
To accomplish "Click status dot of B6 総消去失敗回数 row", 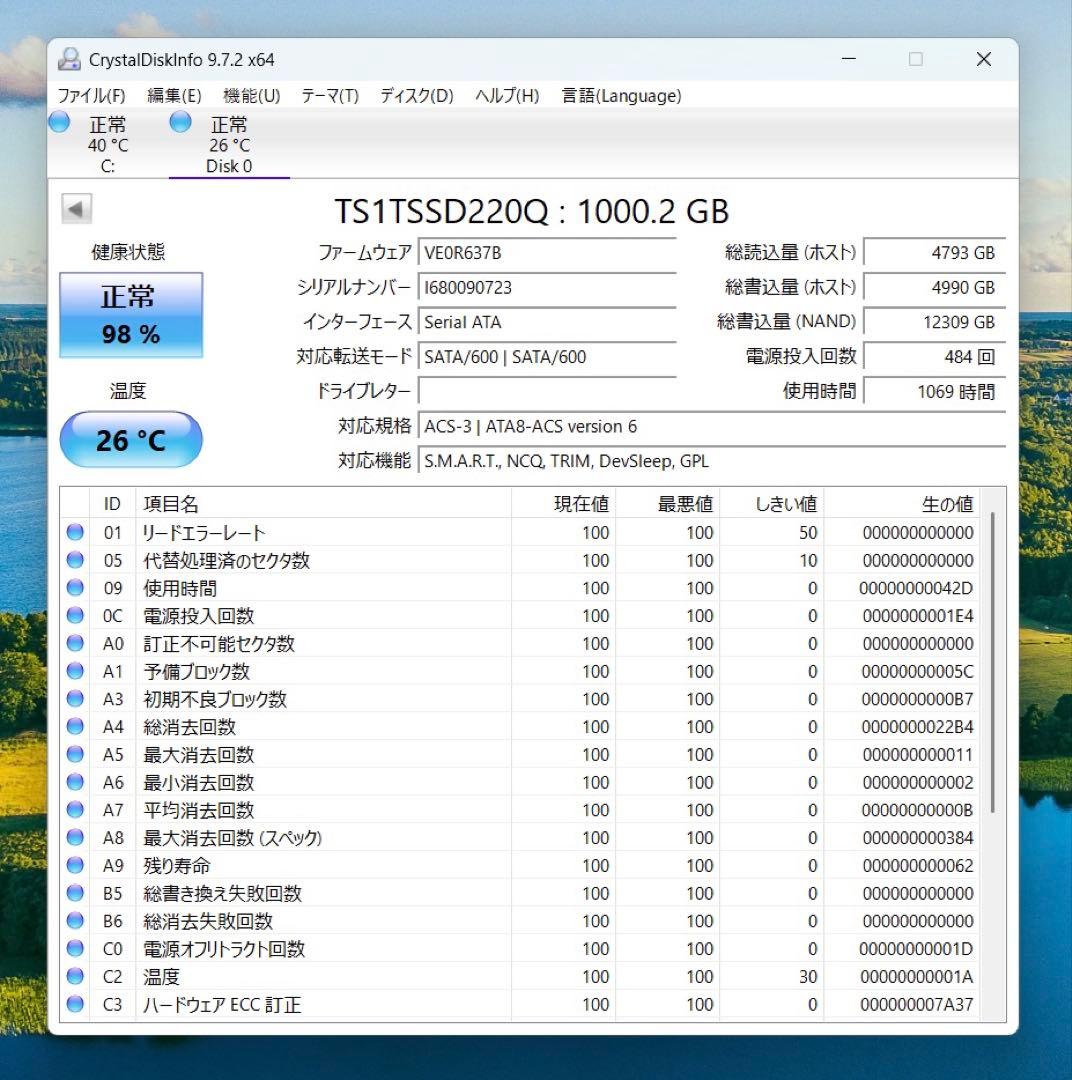I will tap(75, 921).
